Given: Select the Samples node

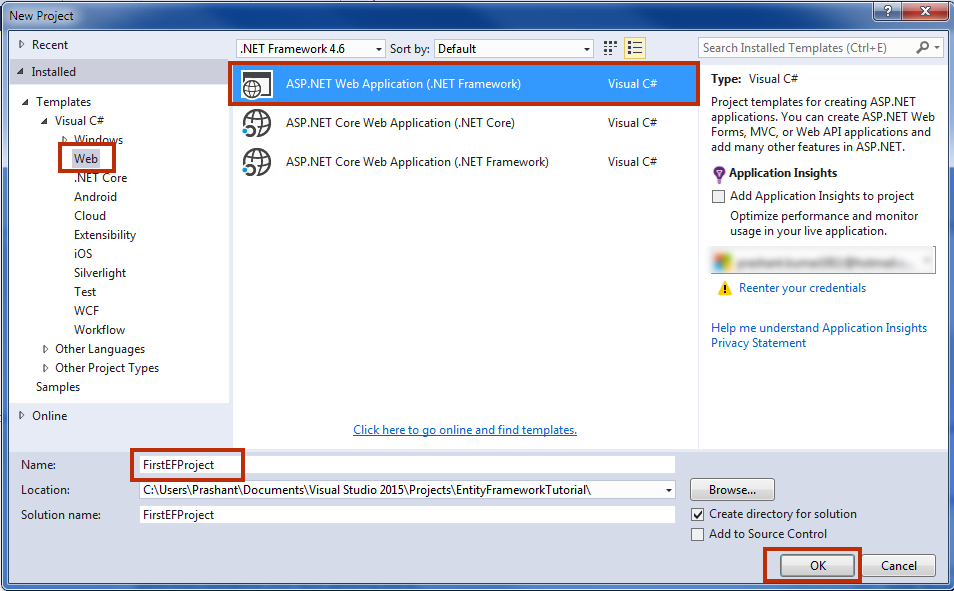Looking at the screenshot, I should [58, 387].
